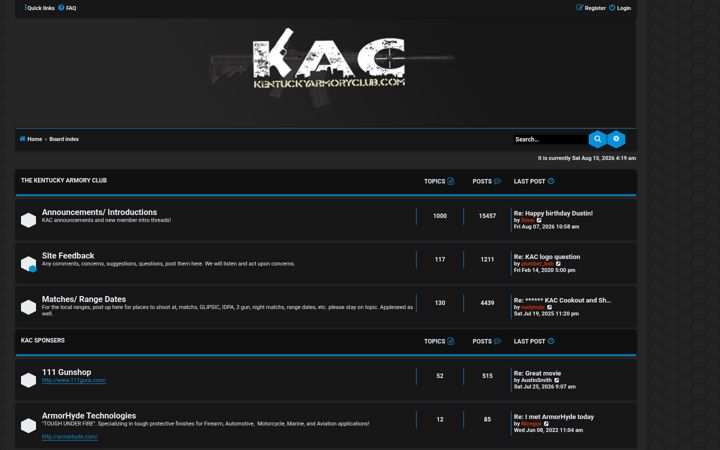Open AustinSmith user profile
This screenshot has width=720, height=450.
pyautogui.click(x=536, y=380)
